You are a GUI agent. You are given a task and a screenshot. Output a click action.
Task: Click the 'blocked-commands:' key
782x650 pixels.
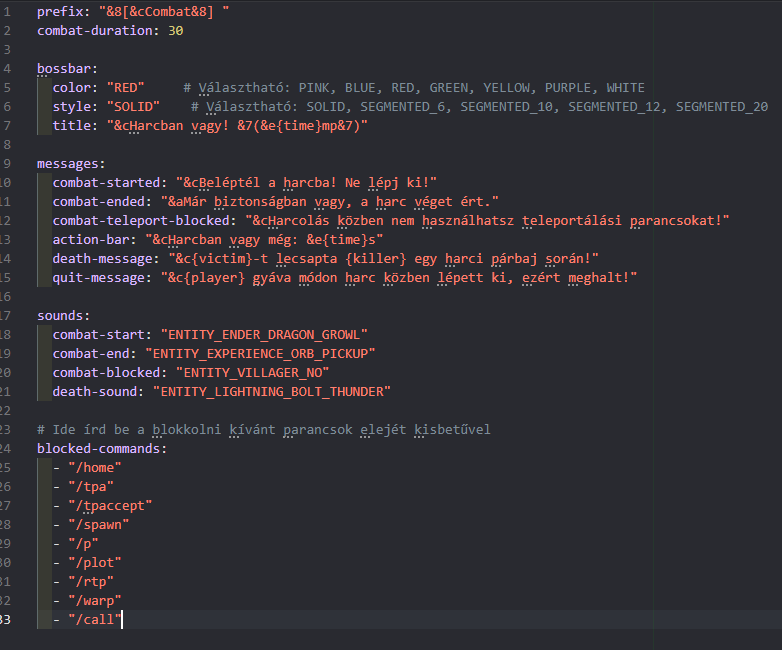click(102, 449)
